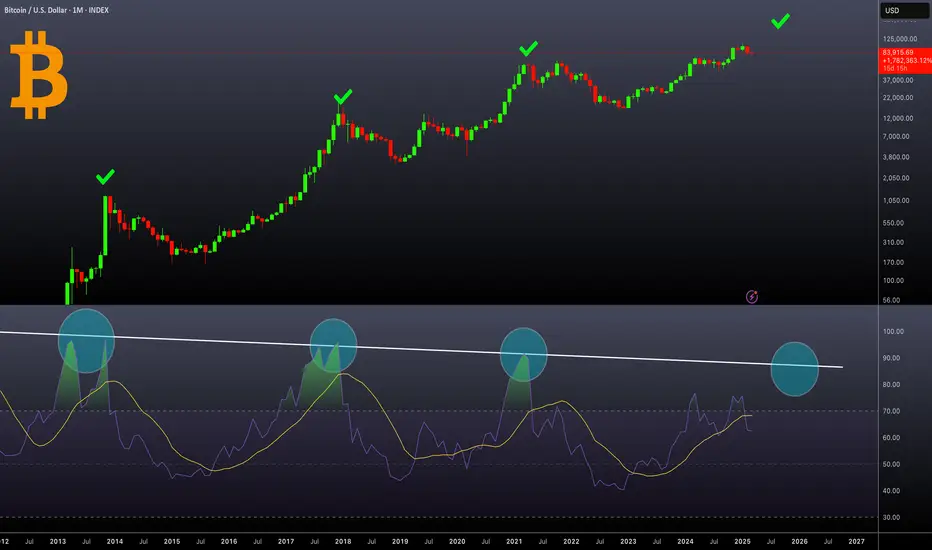Click the 22,000.00 price scale label
The width and height of the screenshot is (932, 550).
tap(898, 98)
